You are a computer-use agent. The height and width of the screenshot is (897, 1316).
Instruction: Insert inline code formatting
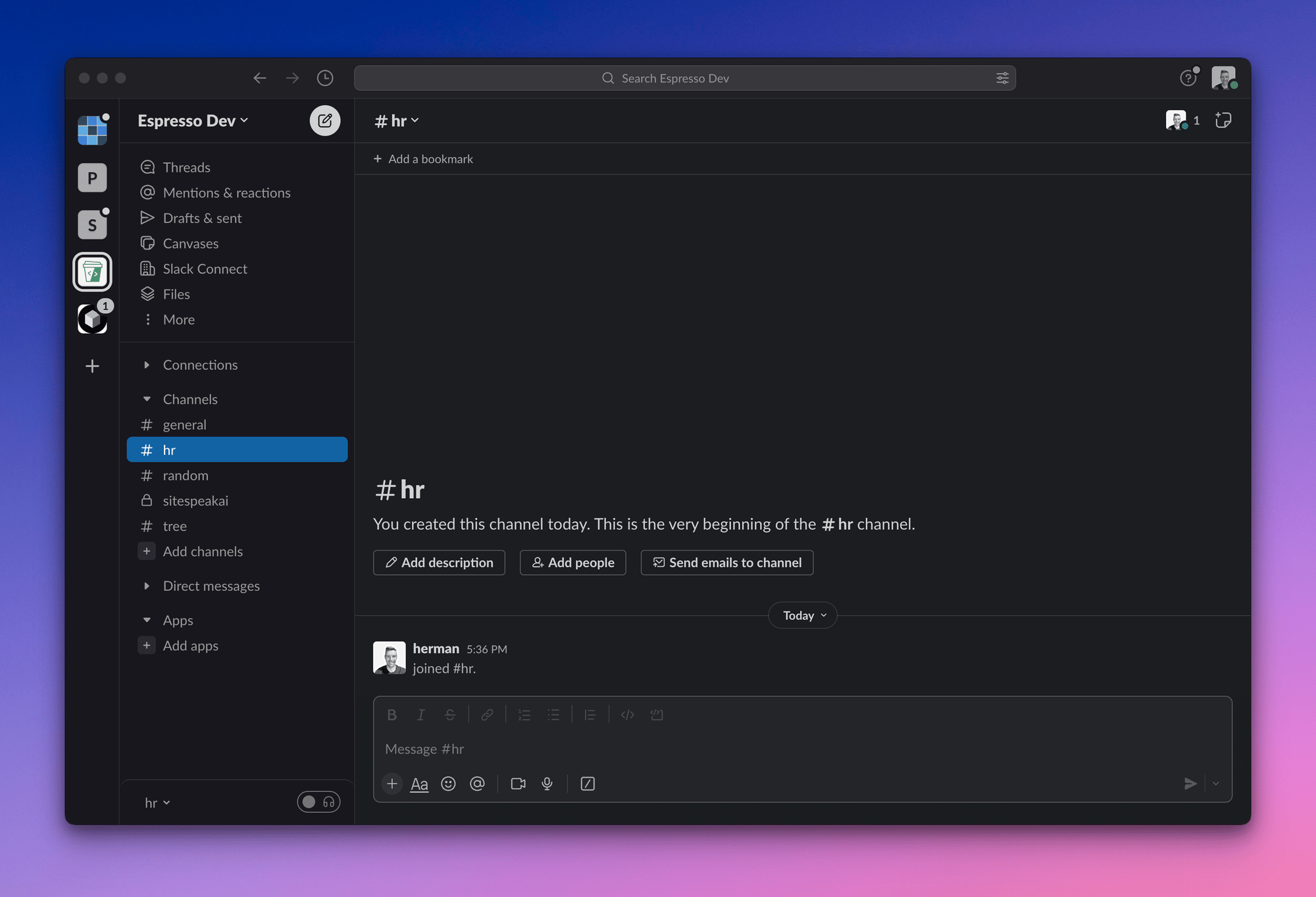click(x=628, y=715)
